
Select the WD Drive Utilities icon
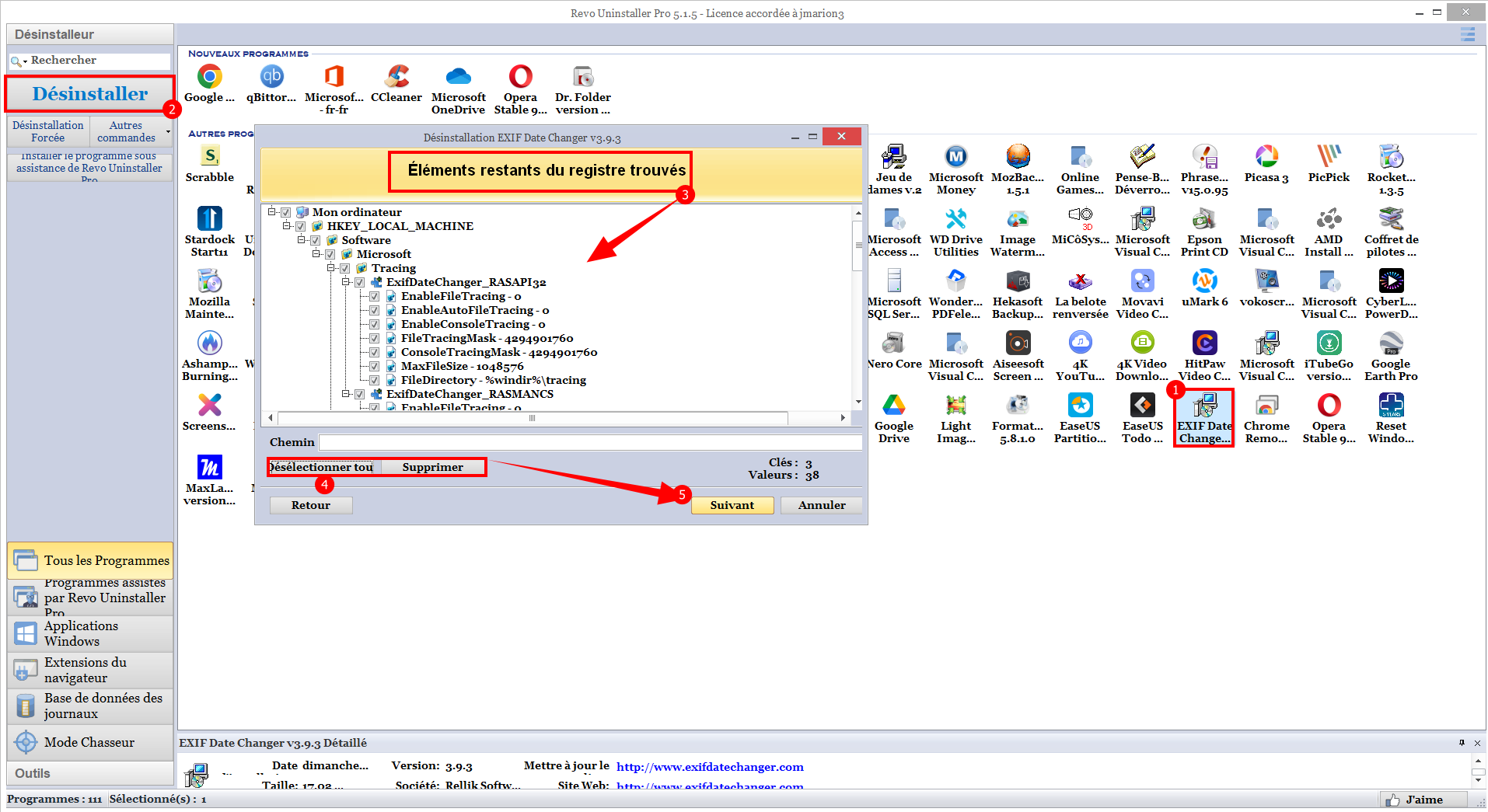pyautogui.click(x=956, y=218)
